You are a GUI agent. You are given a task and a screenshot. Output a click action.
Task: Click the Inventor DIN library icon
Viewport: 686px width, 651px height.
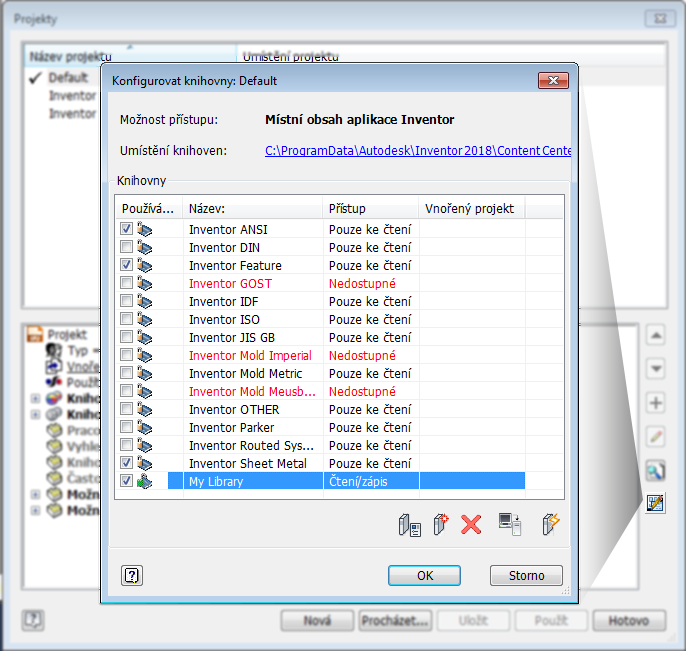[144, 247]
